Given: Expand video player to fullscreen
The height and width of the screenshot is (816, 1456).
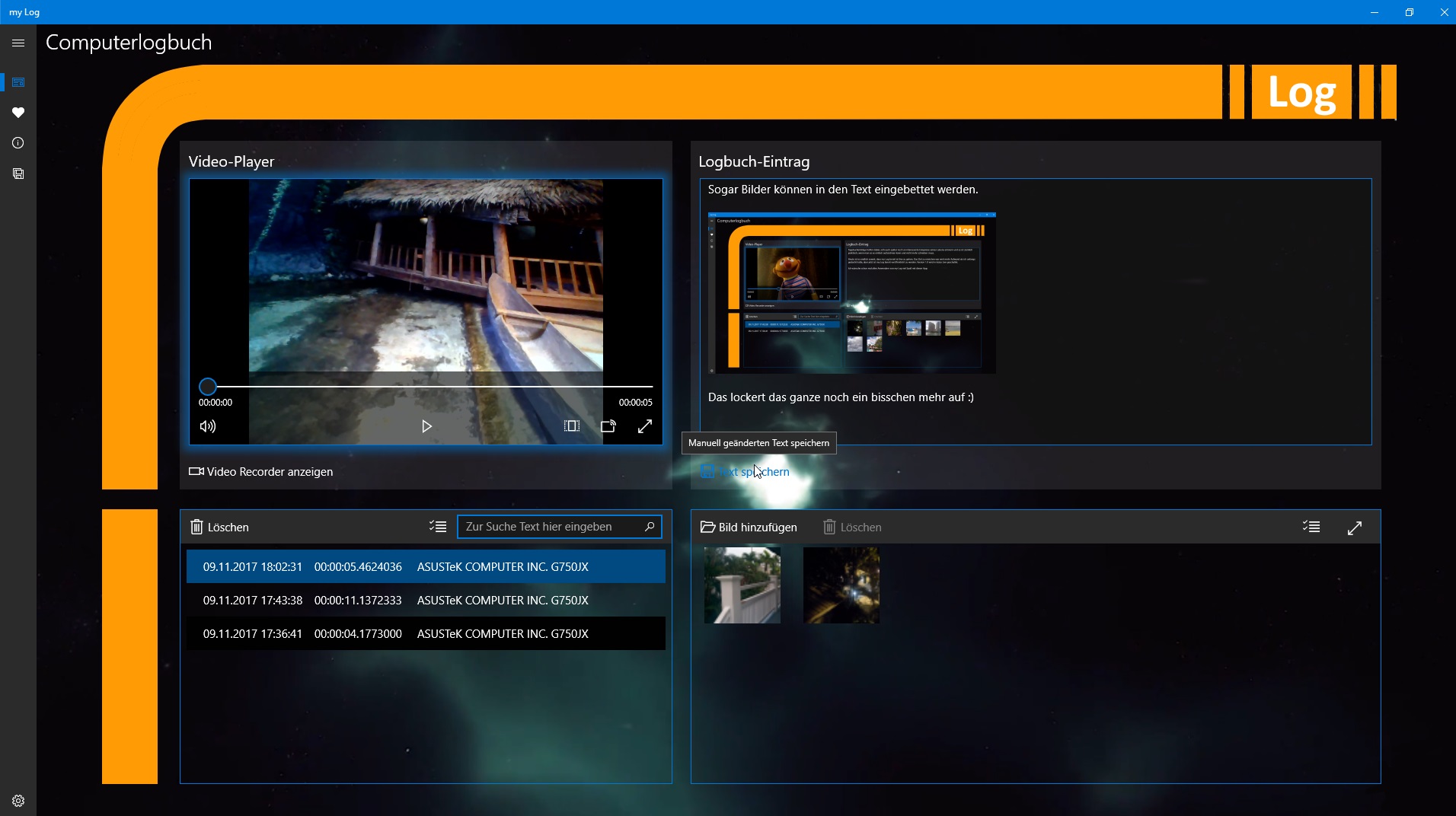Looking at the screenshot, I should 645,426.
